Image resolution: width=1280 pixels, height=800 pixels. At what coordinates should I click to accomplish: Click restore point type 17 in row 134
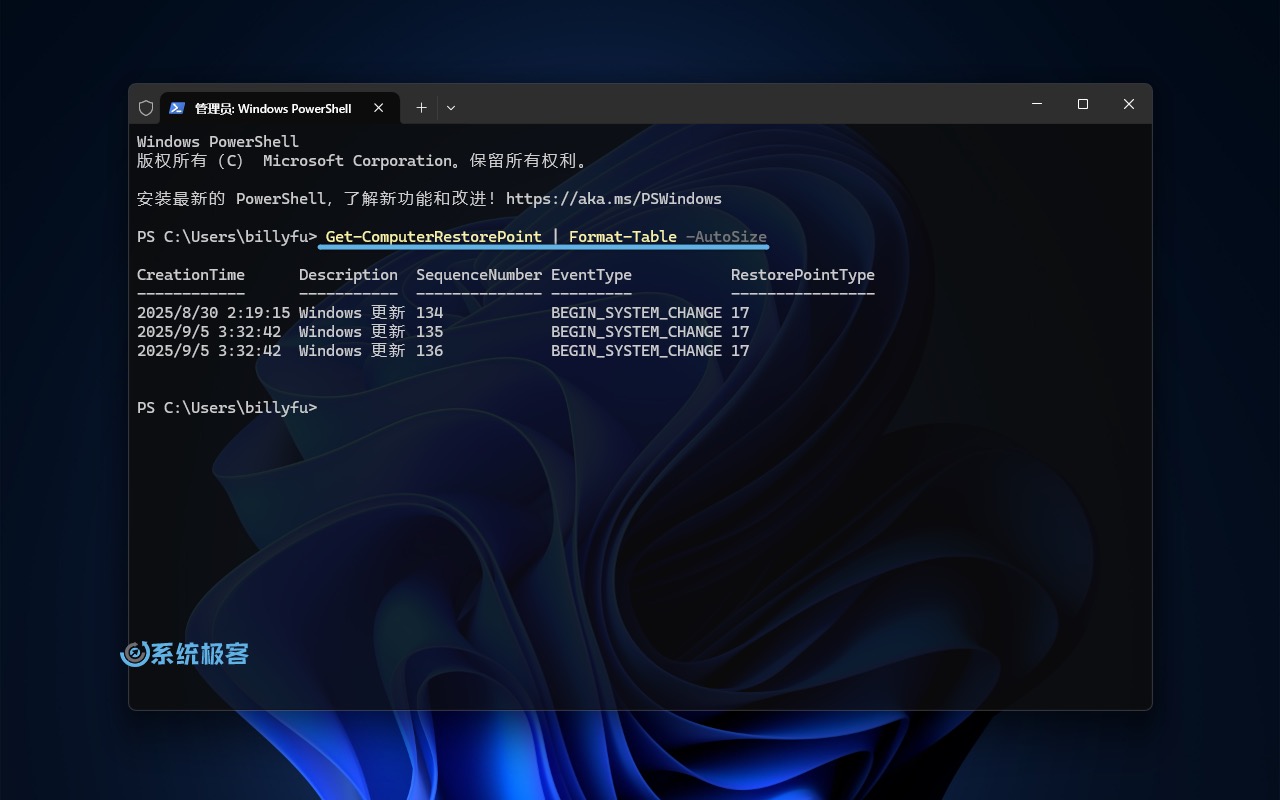(740, 313)
